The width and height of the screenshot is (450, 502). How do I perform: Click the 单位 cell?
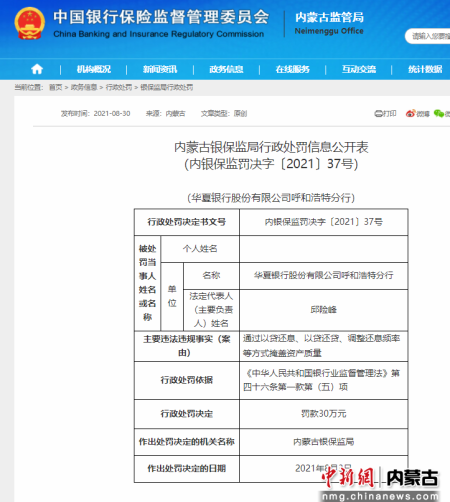click(x=172, y=296)
